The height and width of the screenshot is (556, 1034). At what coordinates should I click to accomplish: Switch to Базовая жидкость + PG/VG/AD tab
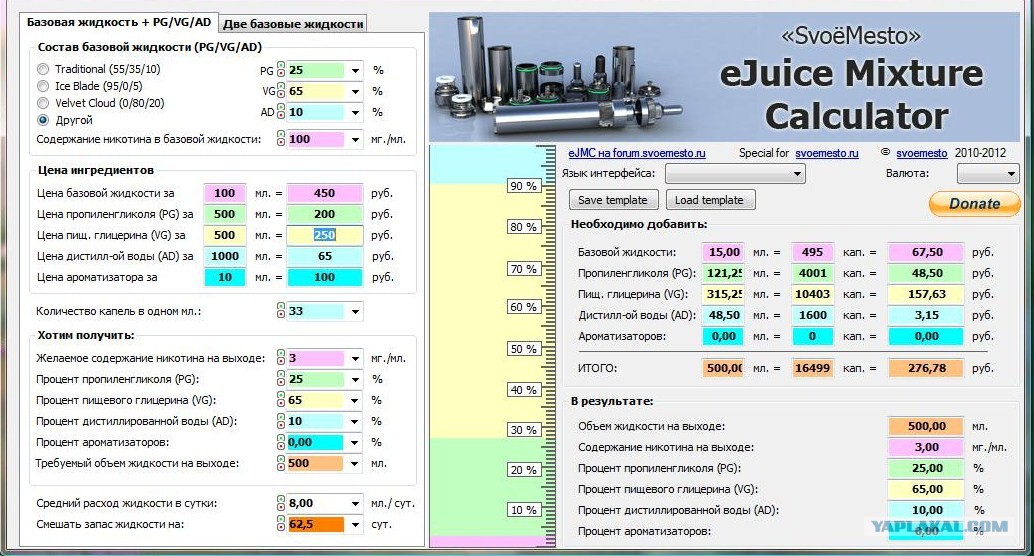point(119,22)
